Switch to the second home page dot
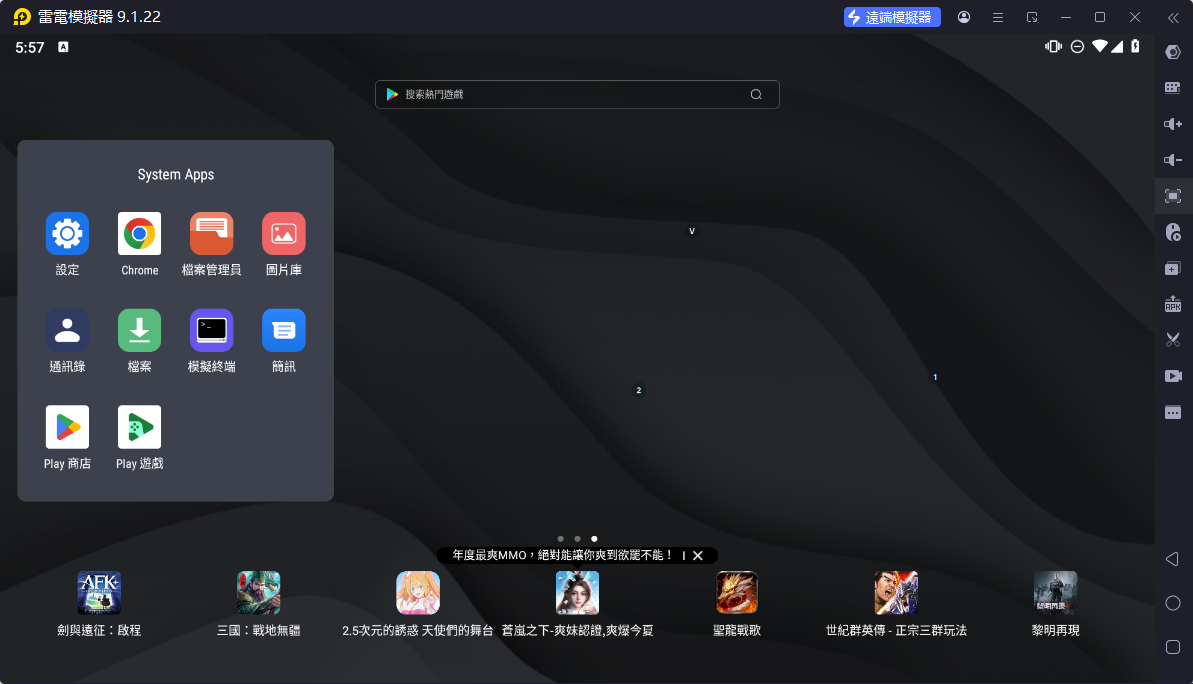 click(577, 539)
